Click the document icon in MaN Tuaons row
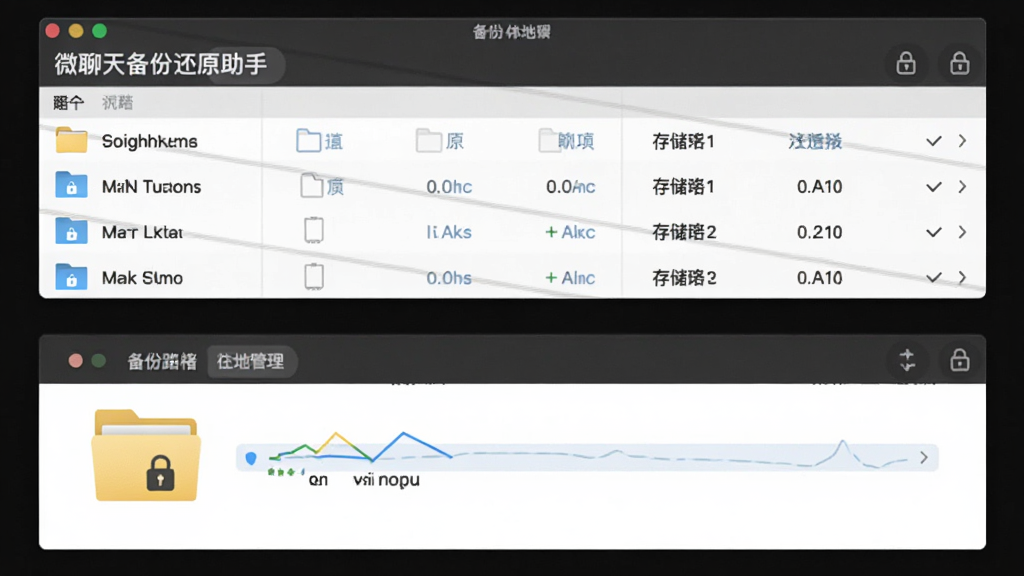Screen dimensions: 1024x576 point(312,186)
